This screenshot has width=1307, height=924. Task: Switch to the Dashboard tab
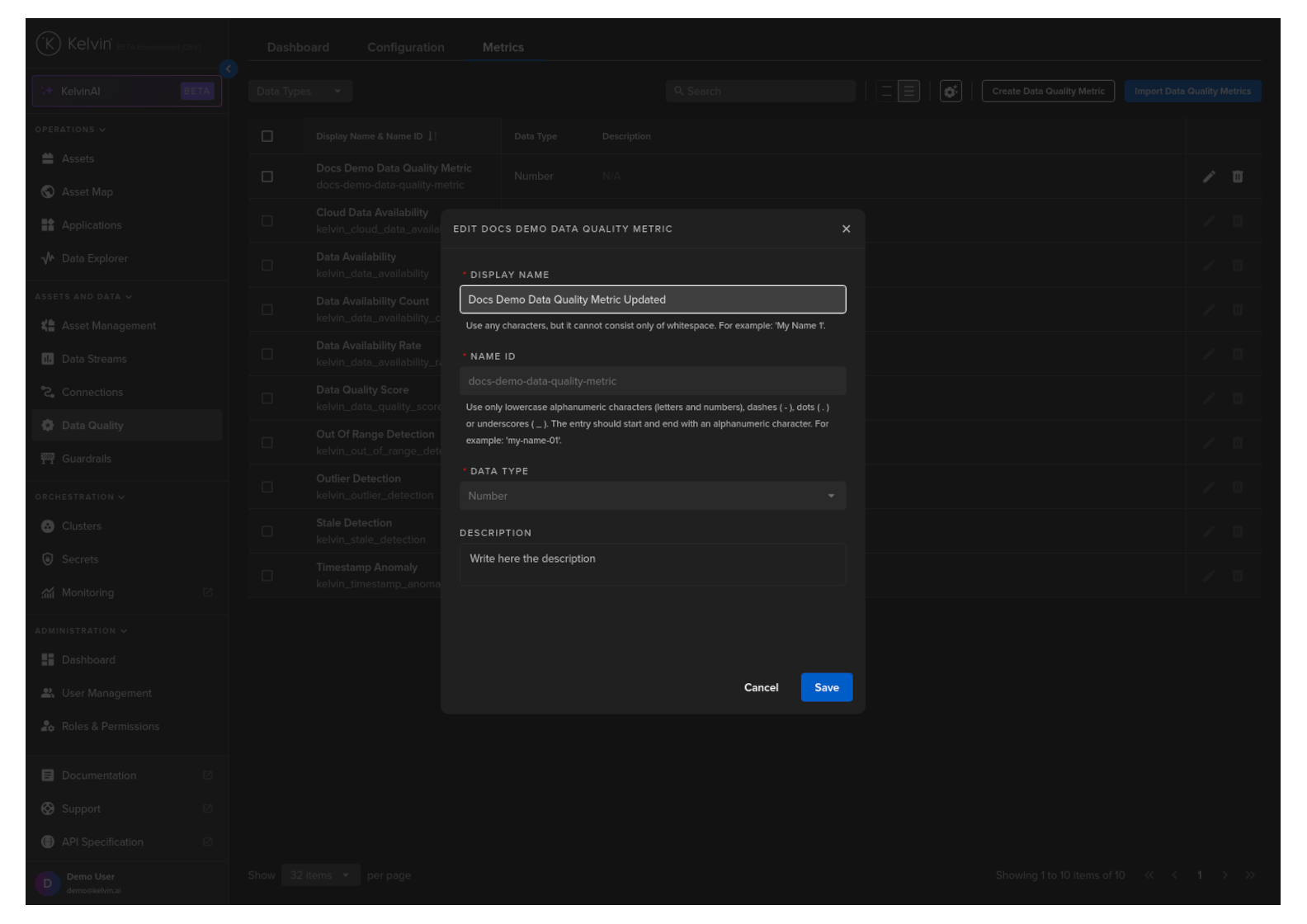coord(298,48)
